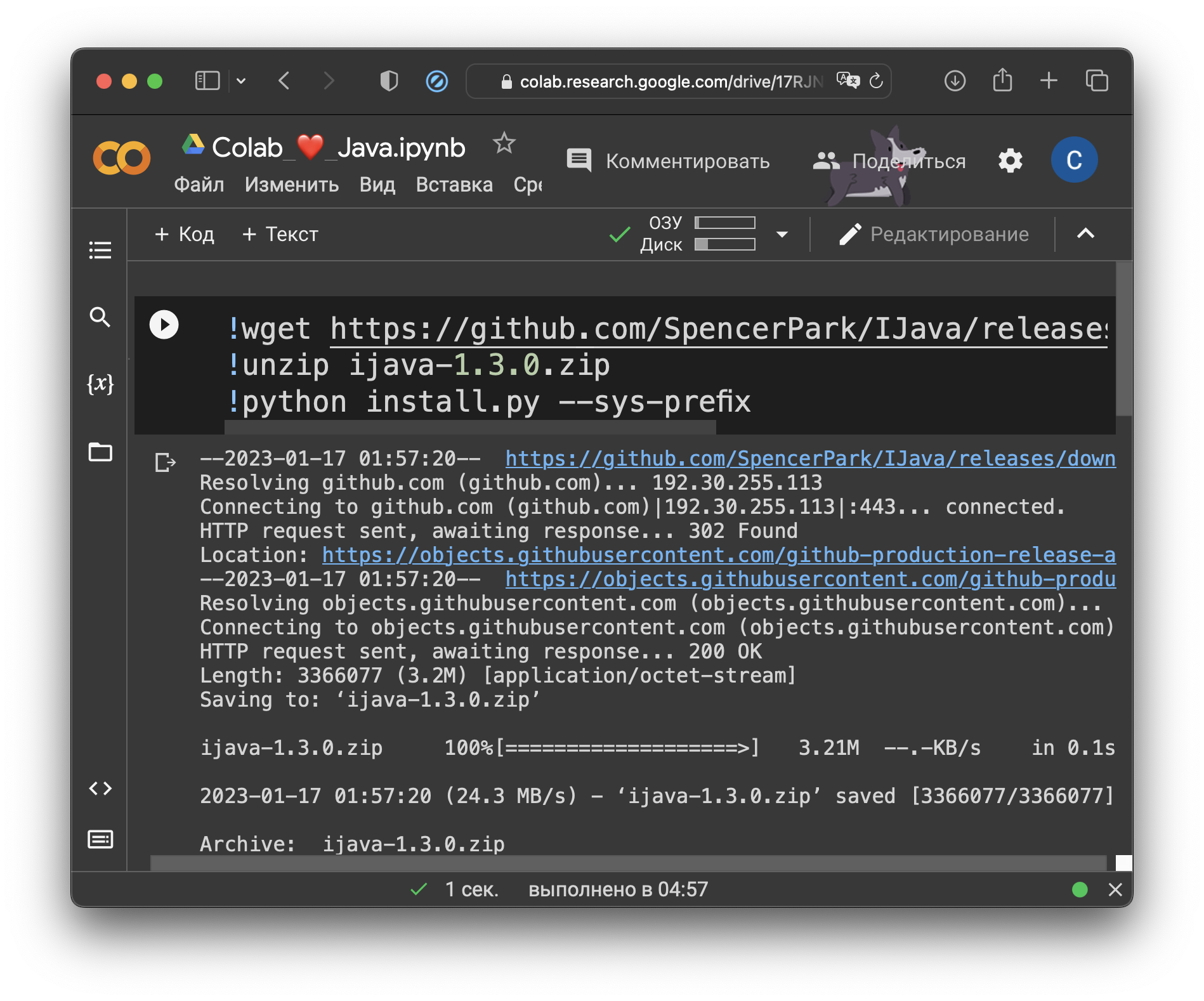Click the 'Length: 3366077 (3.2M)' output line
1204x1001 pixels.
[498, 676]
